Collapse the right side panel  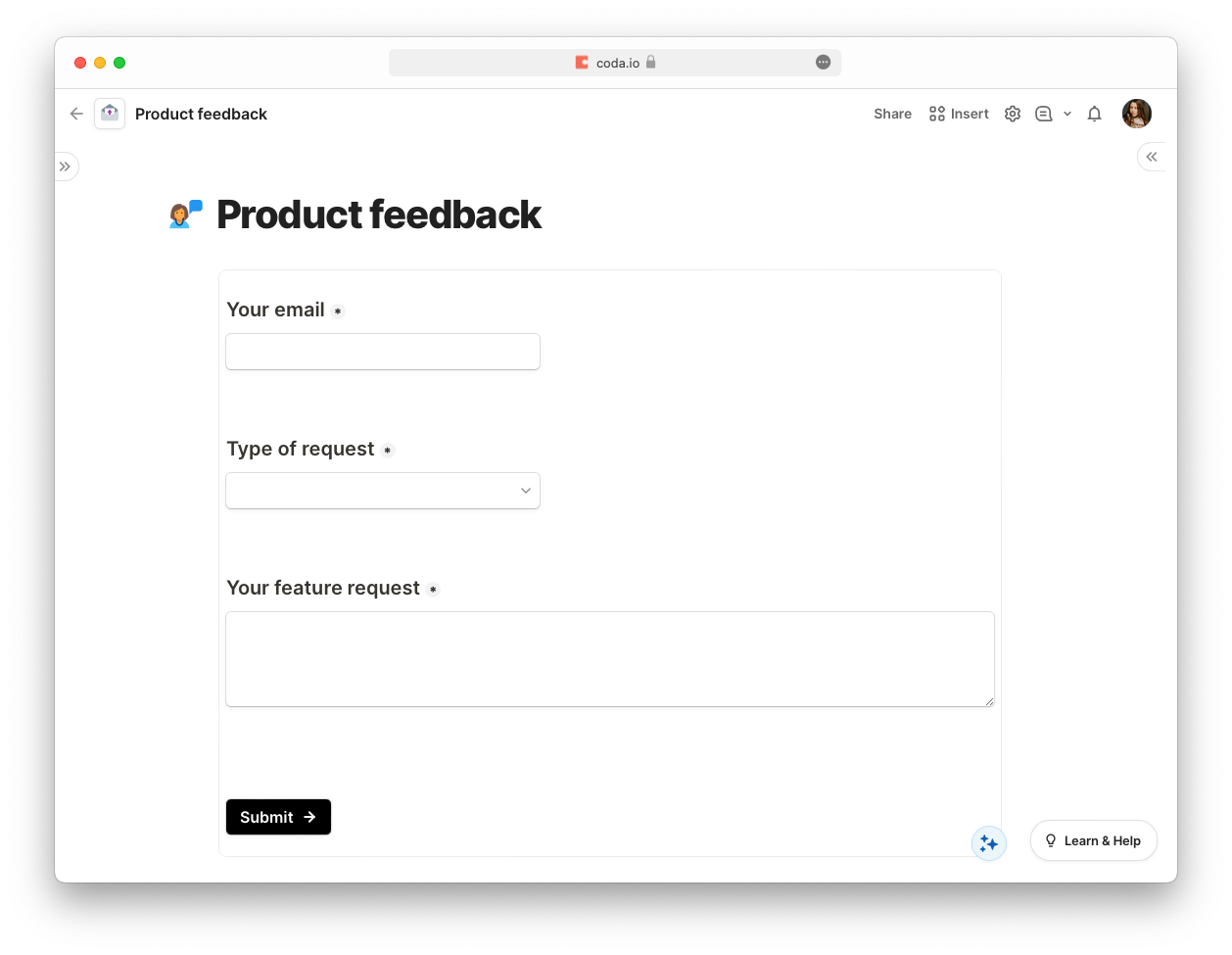click(x=1152, y=157)
